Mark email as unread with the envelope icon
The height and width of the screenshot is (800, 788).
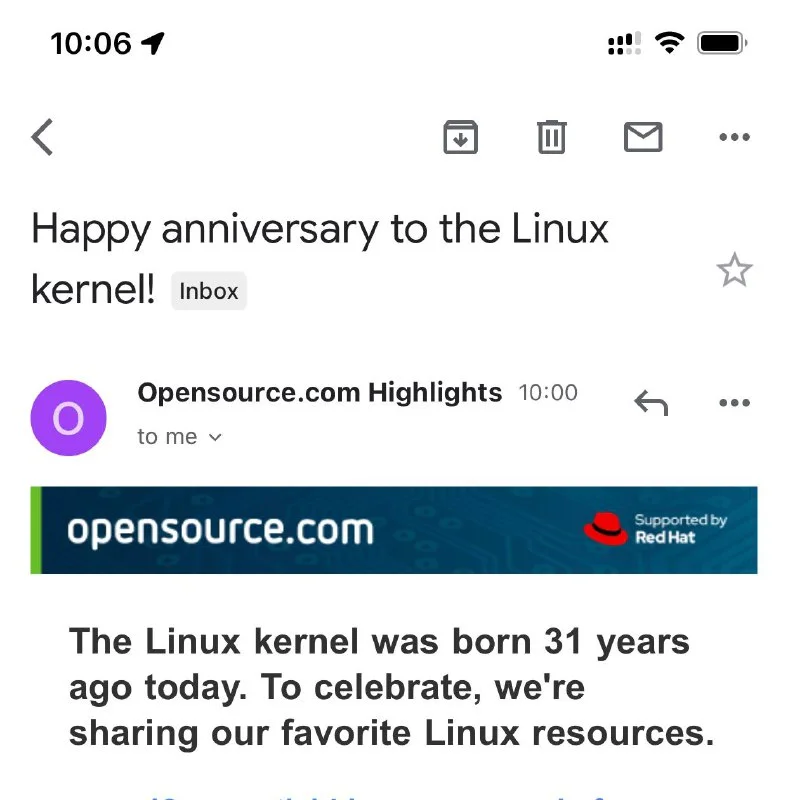(x=643, y=137)
